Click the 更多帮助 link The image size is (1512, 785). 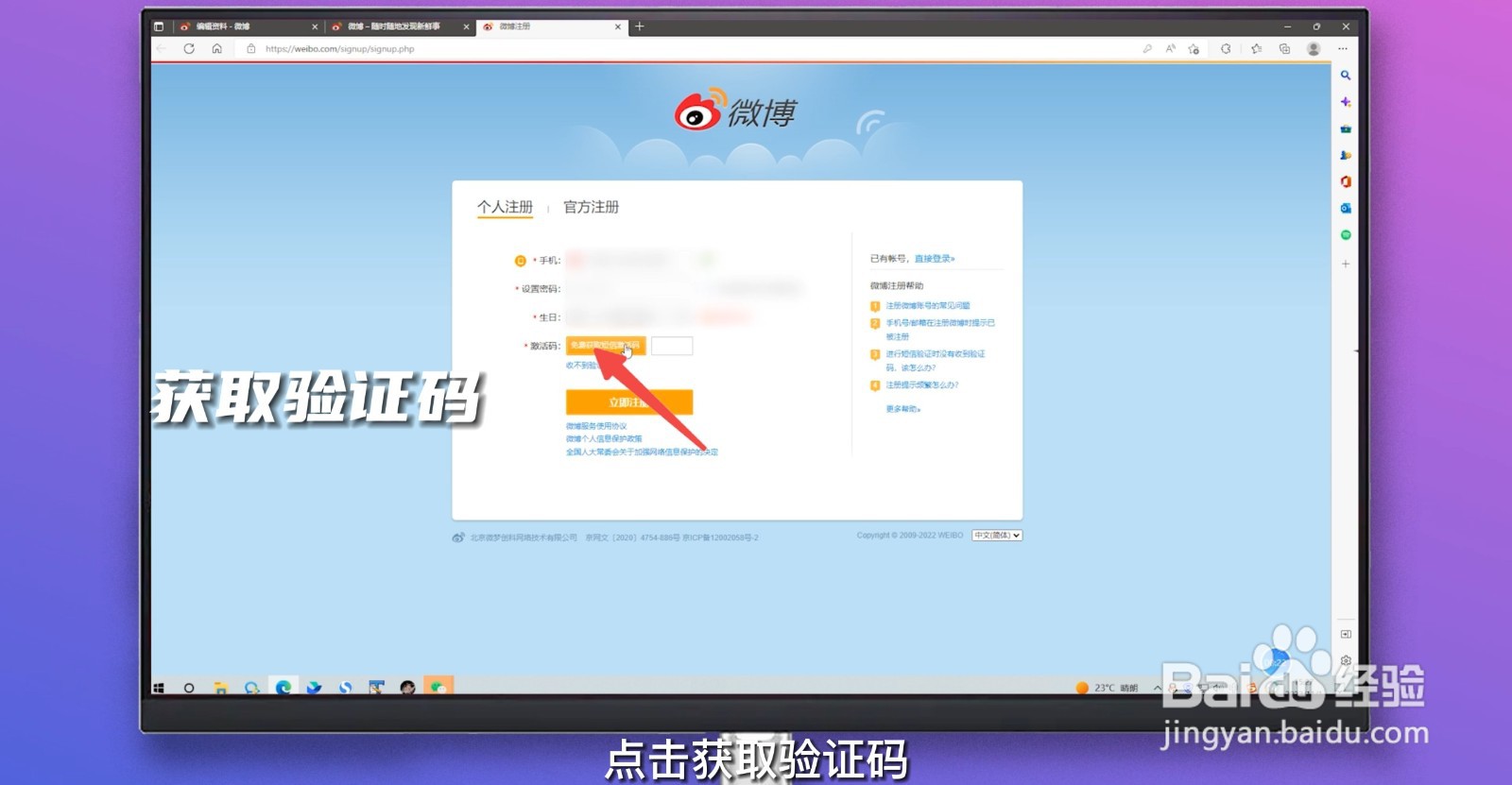click(903, 409)
